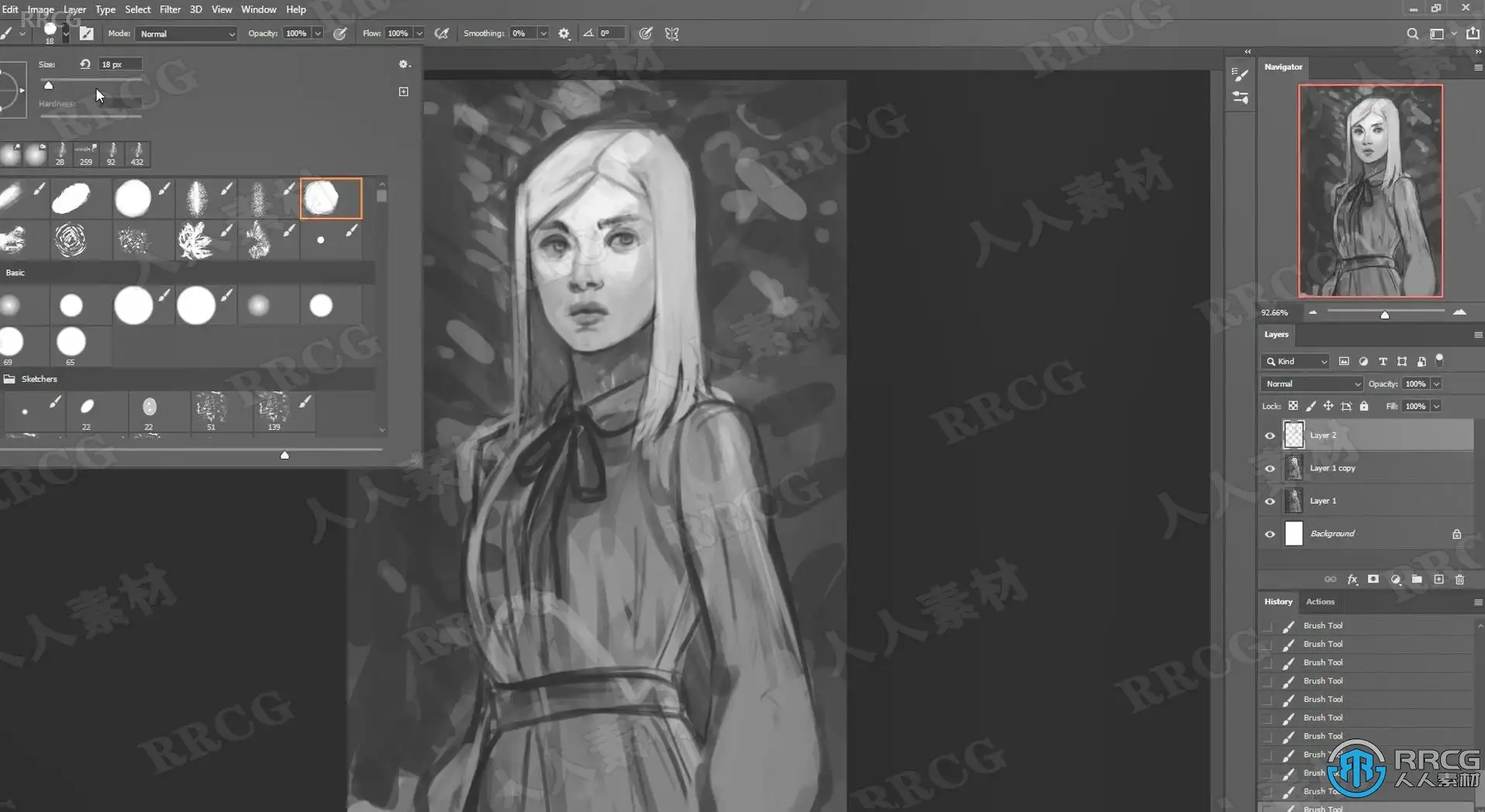Hide the Background layer eye

(1270, 534)
